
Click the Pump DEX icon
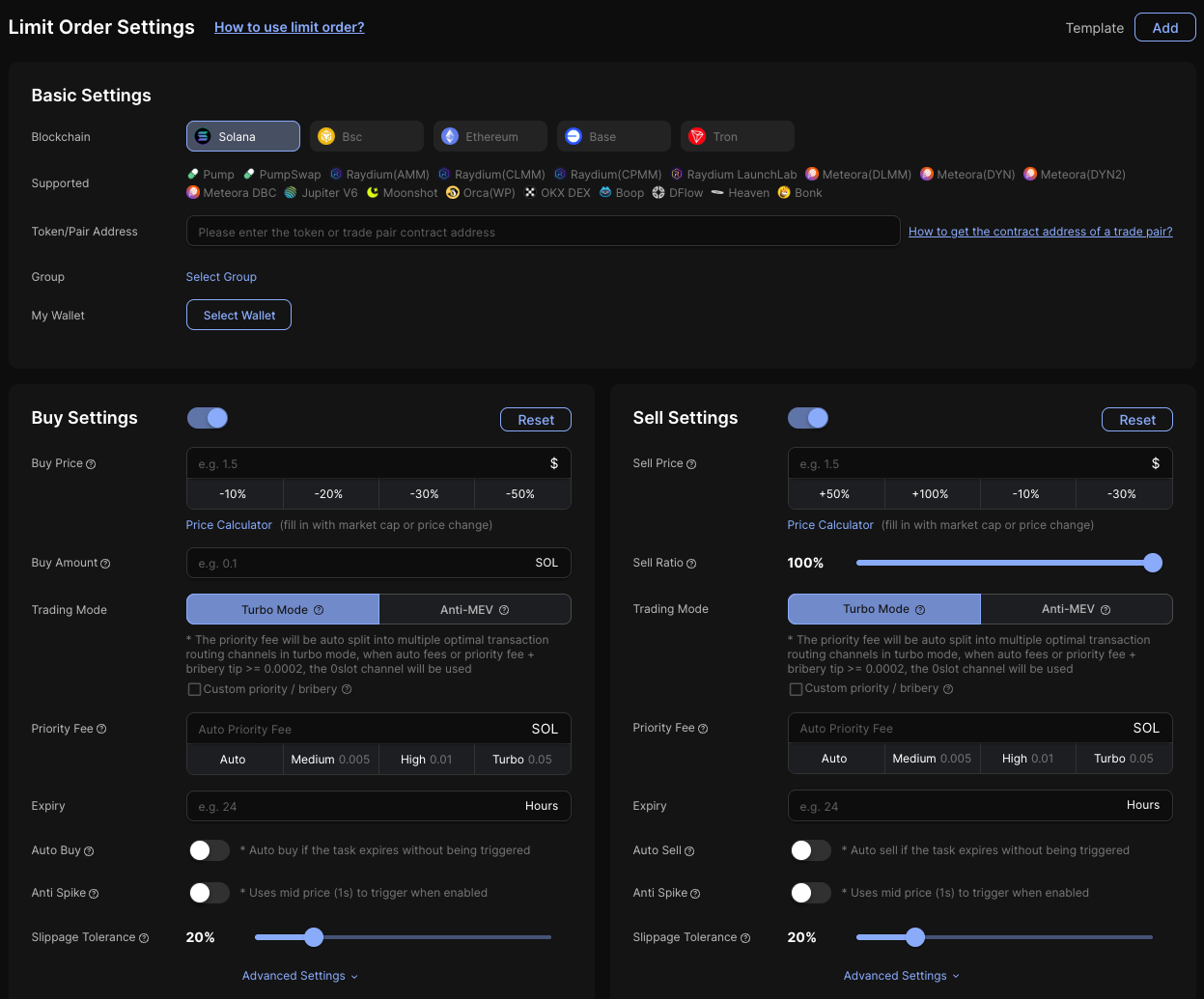[x=193, y=175]
